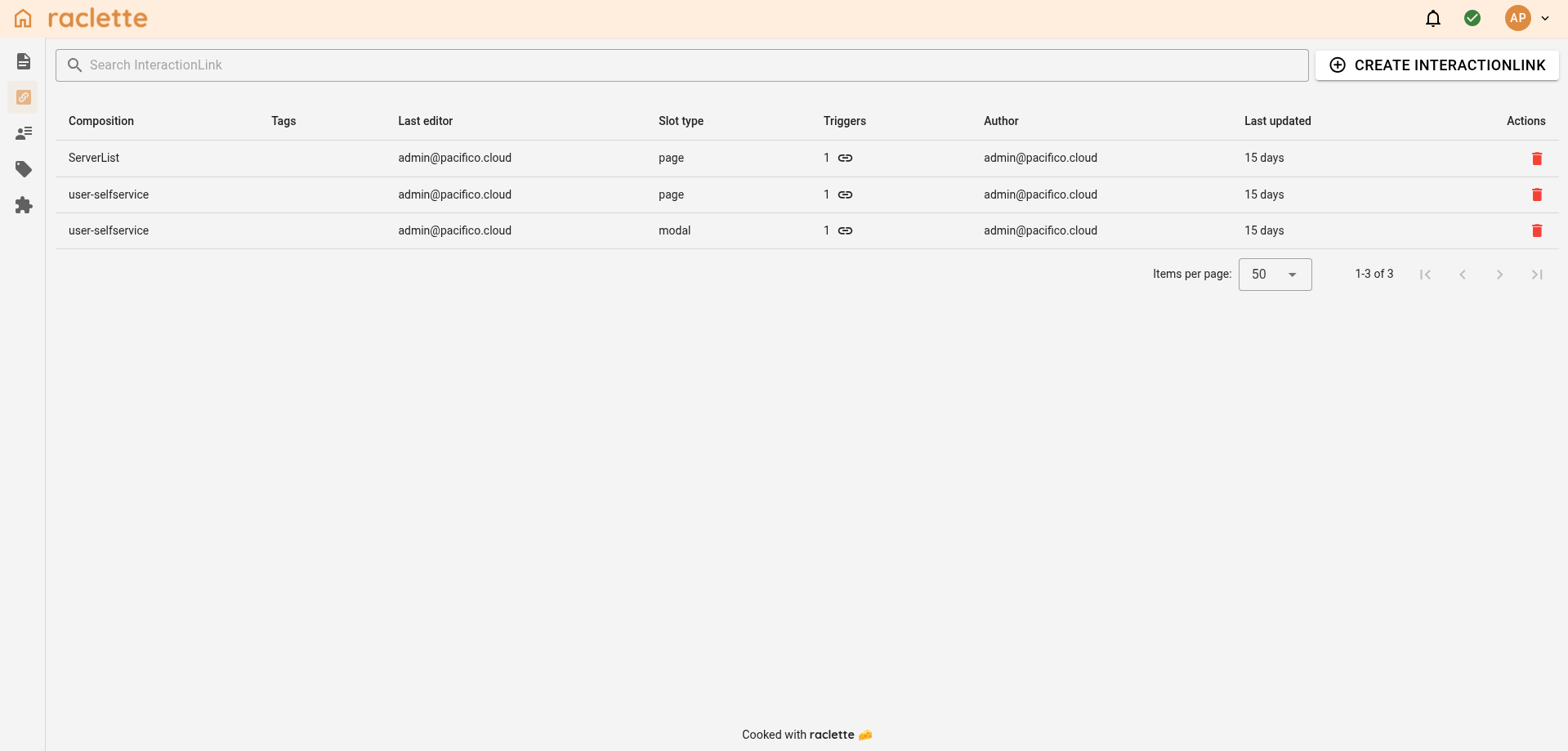
Task: Sort table by Last updated column
Action: 1277,121
